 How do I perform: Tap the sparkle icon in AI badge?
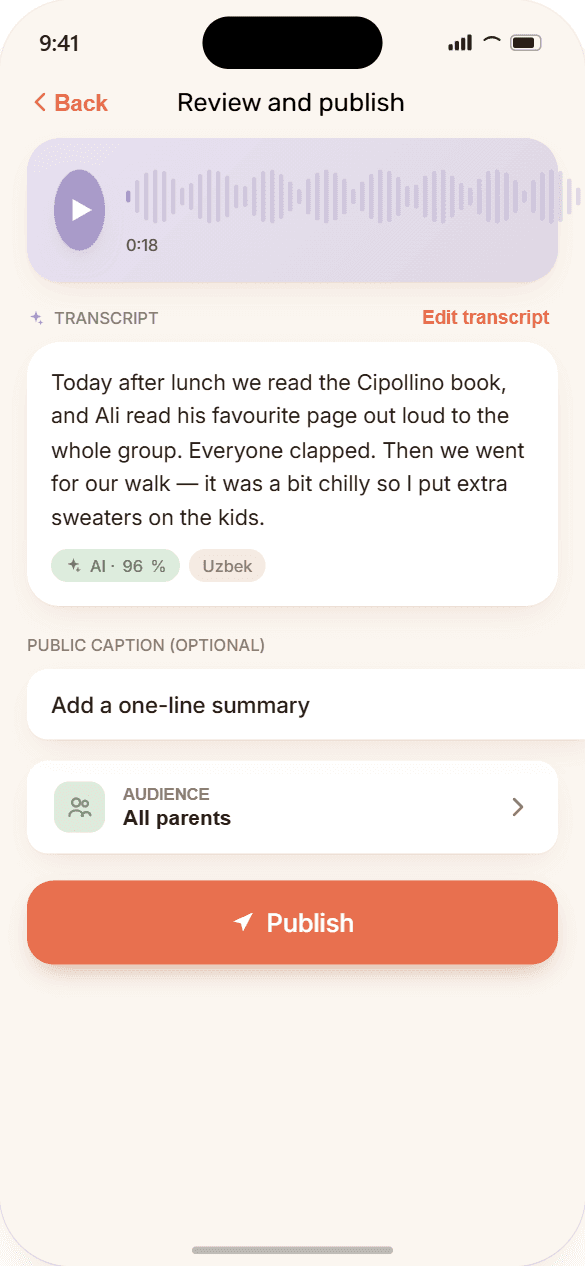tap(74, 566)
